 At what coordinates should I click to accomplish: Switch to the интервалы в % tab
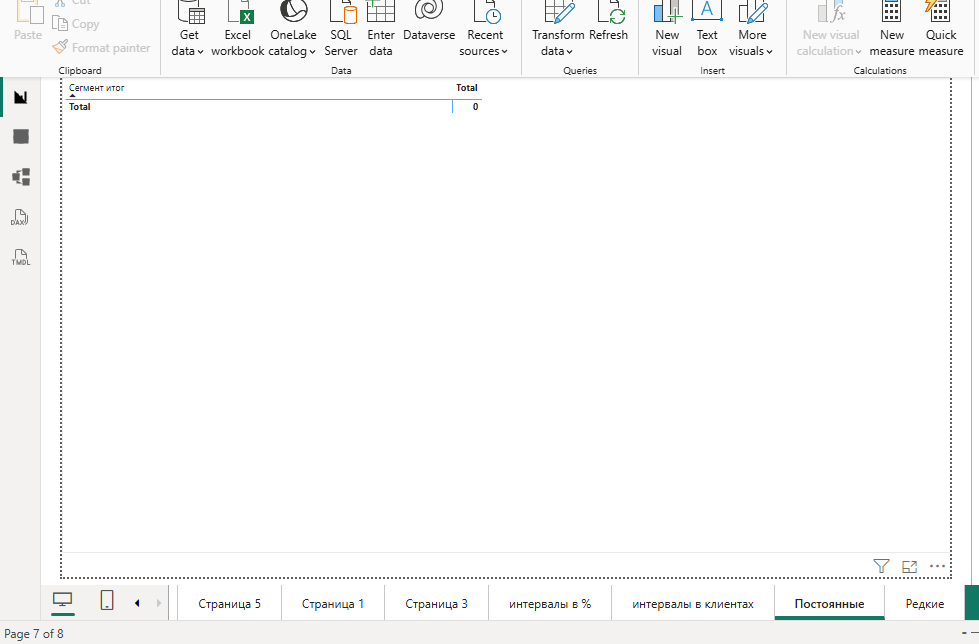(x=550, y=603)
